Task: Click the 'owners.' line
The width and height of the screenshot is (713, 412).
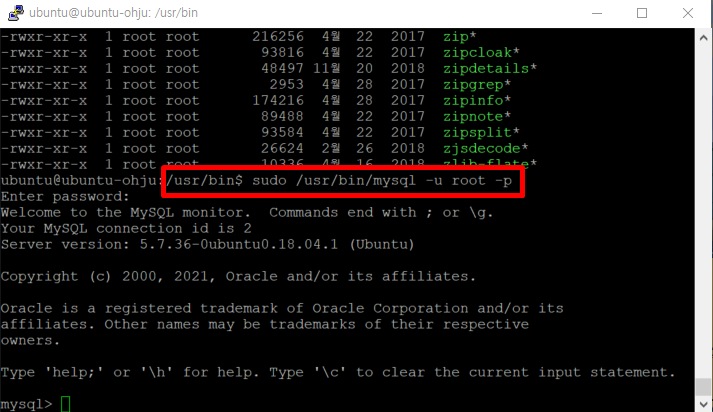Action: point(30,341)
